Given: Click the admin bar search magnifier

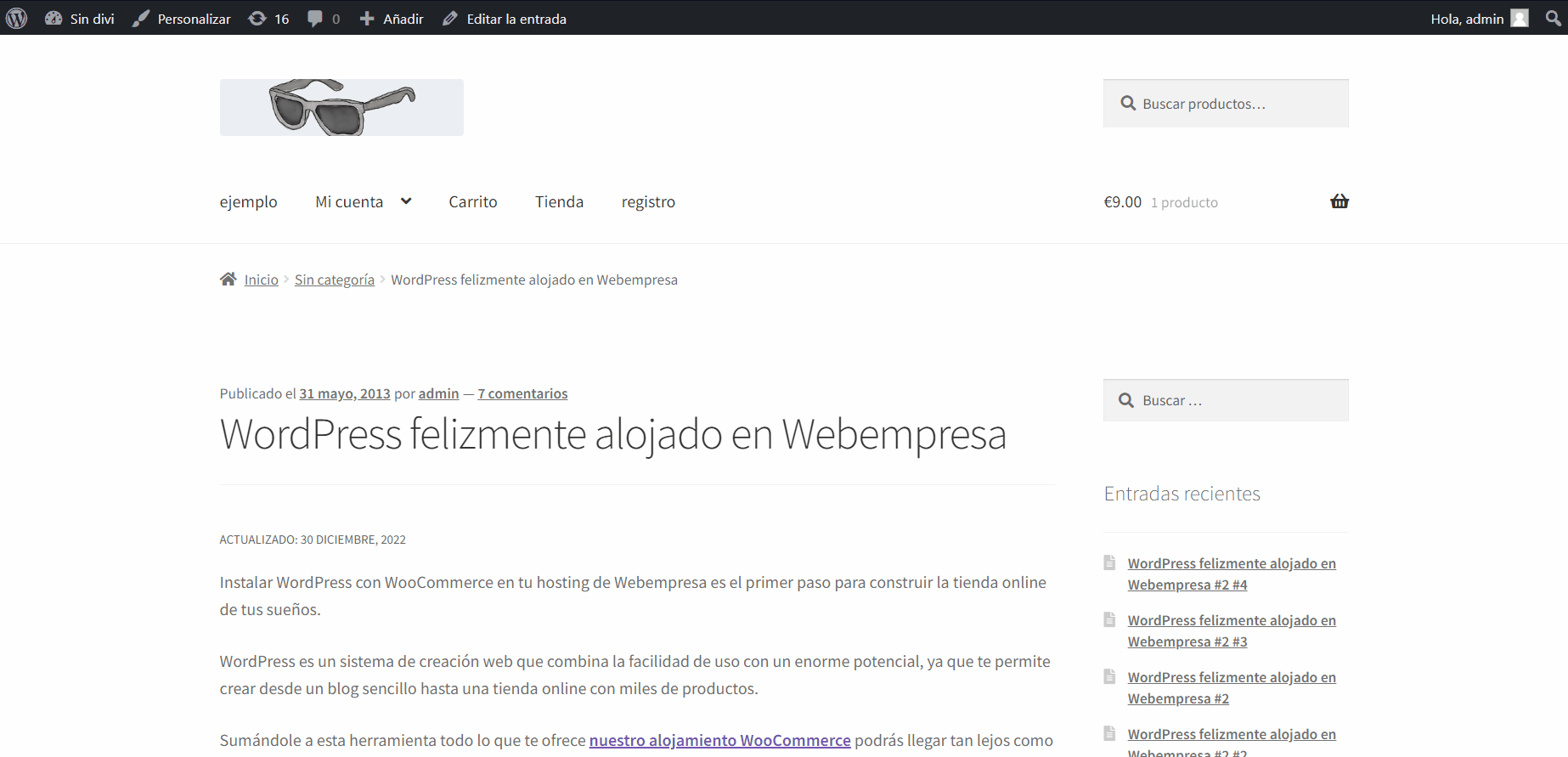Looking at the screenshot, I should coord(1553,18).
